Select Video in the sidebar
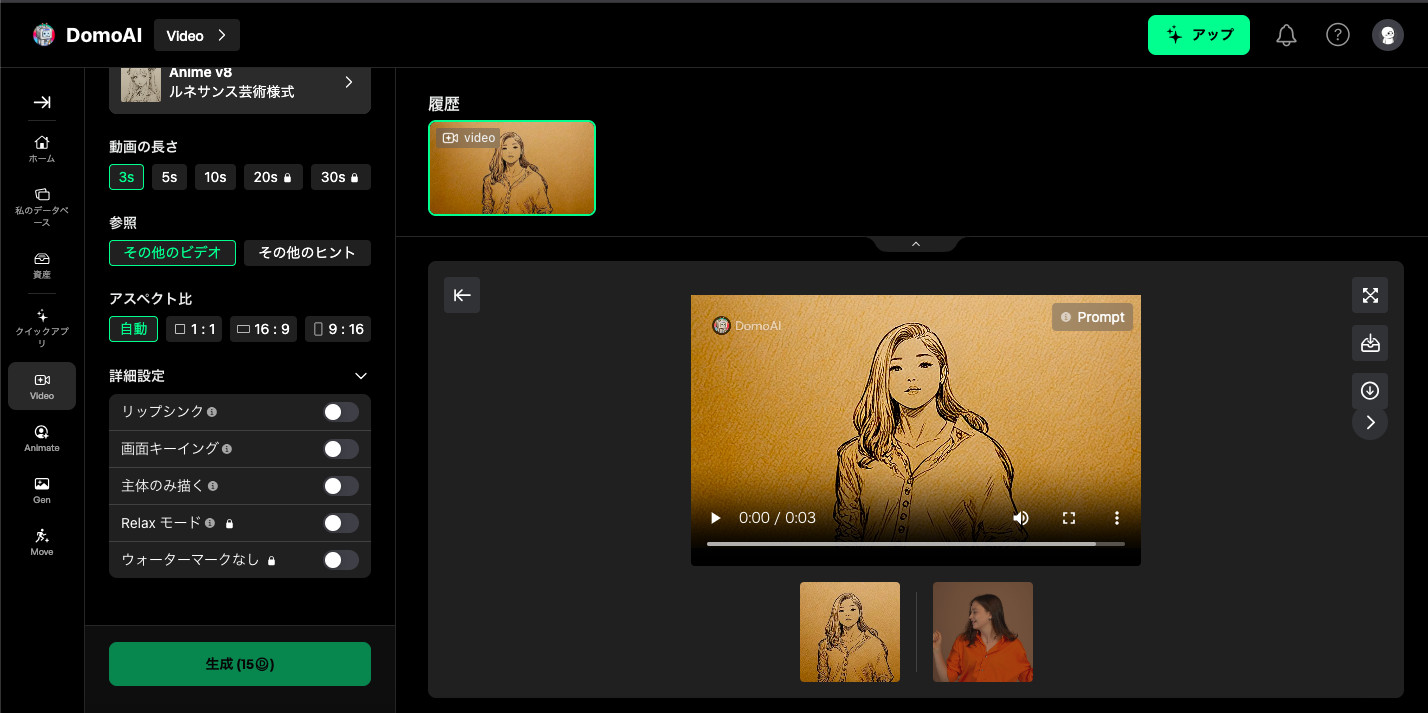 [42, 386]
